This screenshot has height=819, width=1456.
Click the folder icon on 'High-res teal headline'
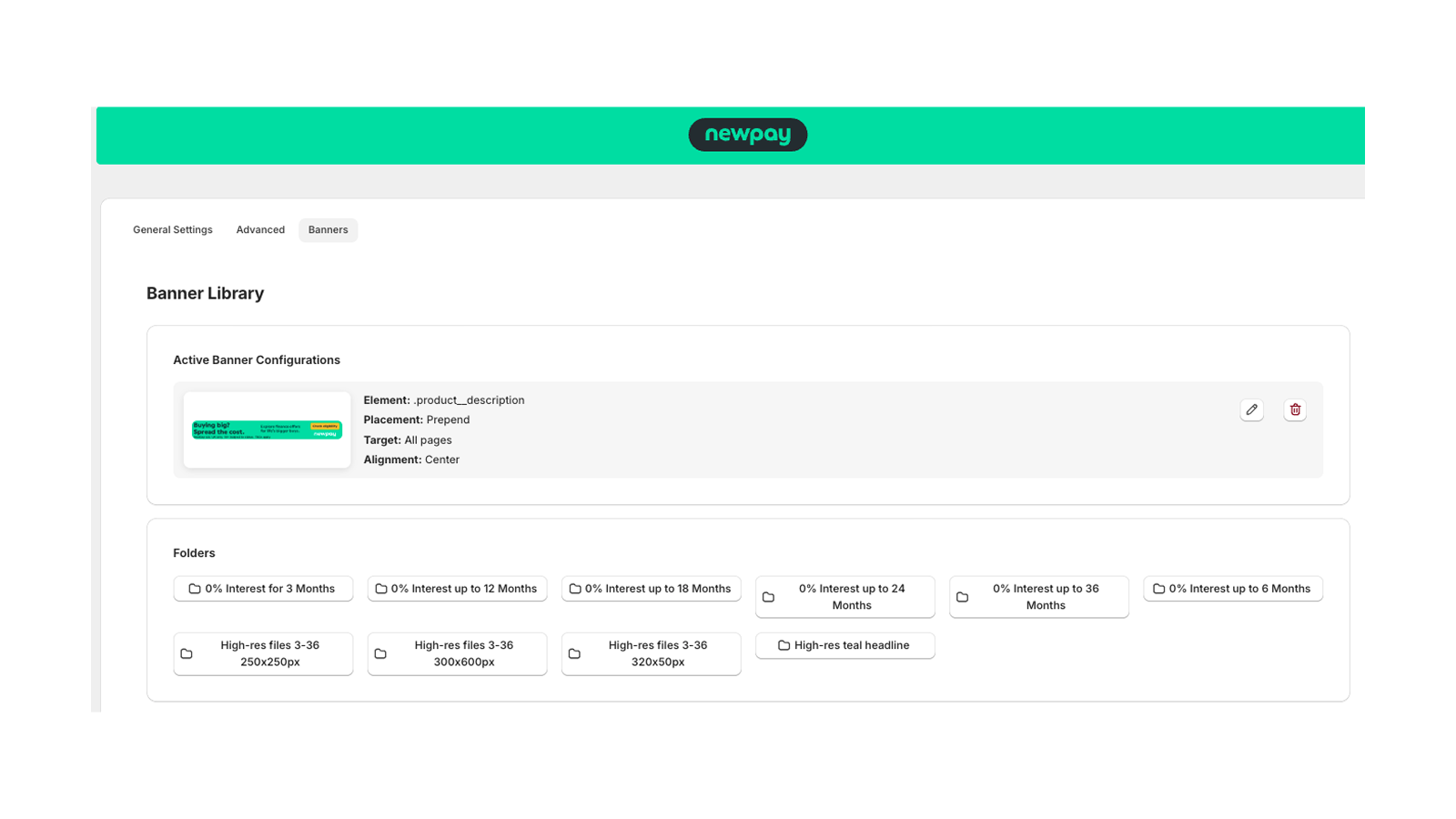pos(784,645)
